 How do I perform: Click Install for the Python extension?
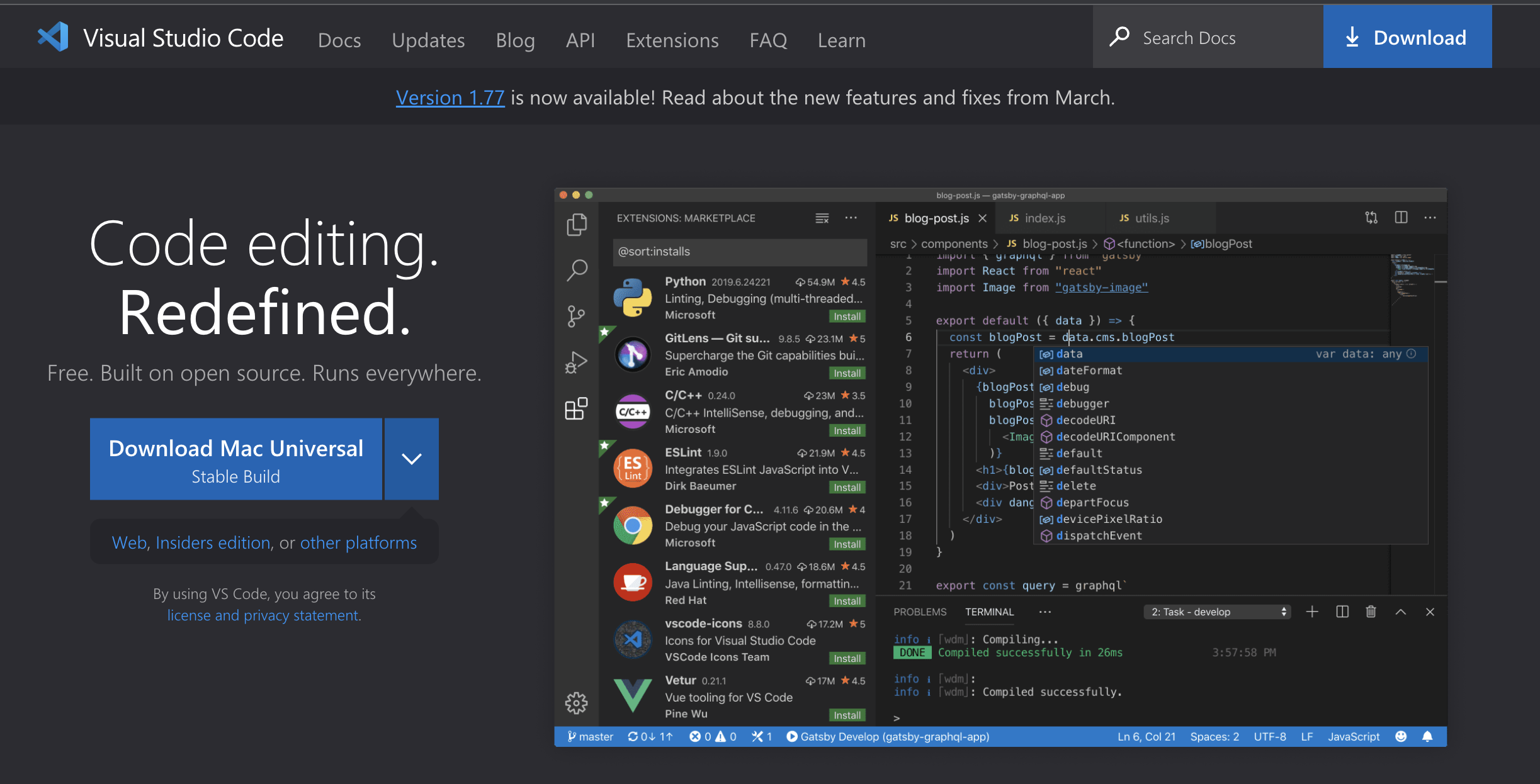[x=847, y=316]
